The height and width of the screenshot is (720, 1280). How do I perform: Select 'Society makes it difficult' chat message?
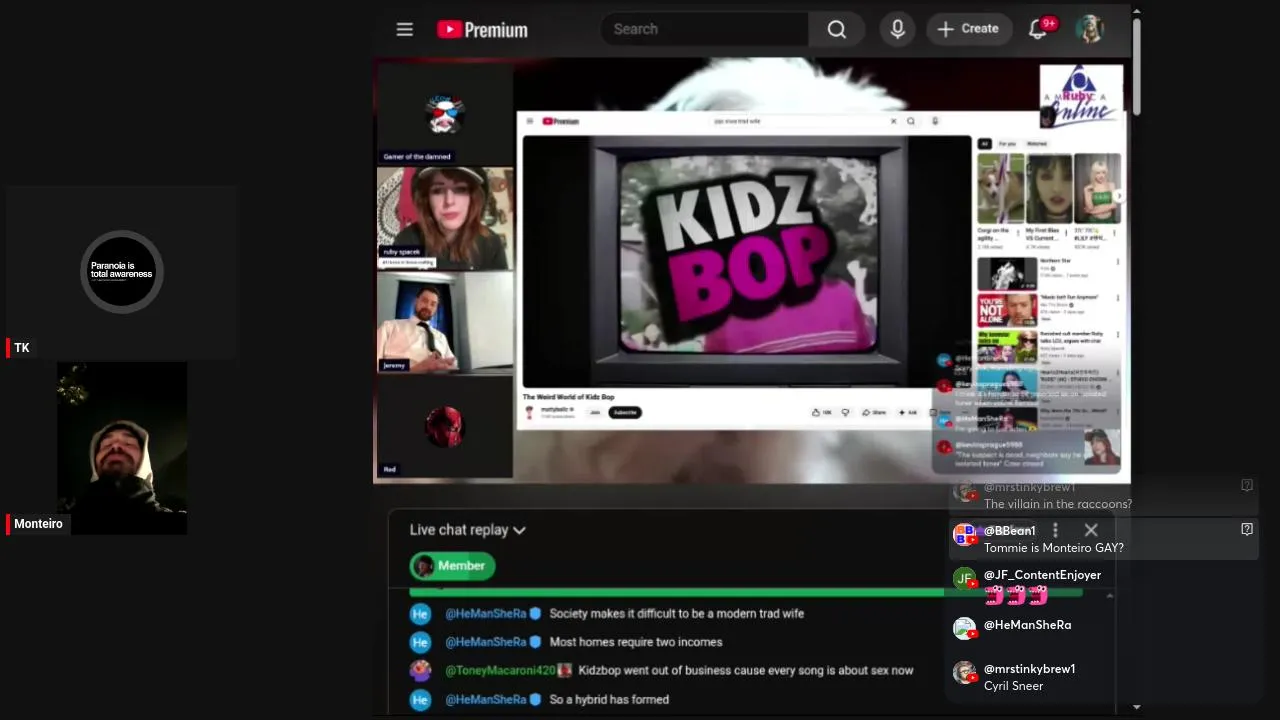pyautogui.click(x=677, y=613)
